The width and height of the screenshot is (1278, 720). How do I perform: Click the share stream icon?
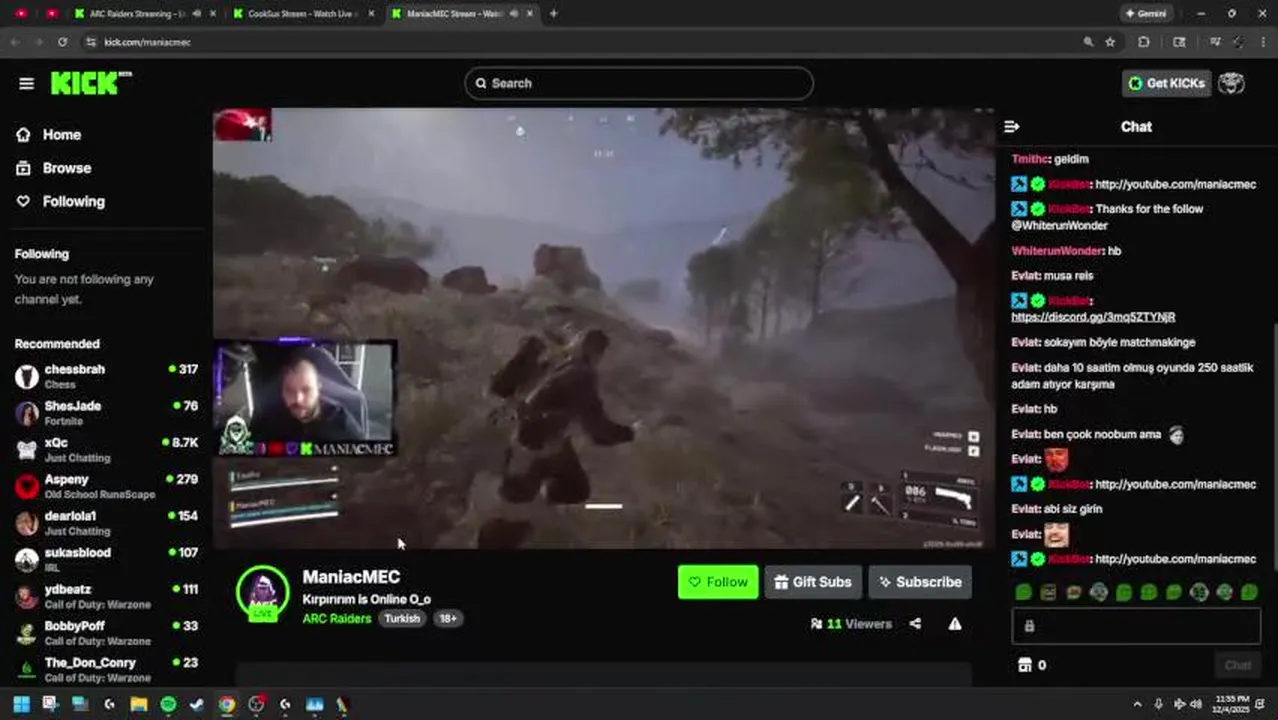[915, 624]
